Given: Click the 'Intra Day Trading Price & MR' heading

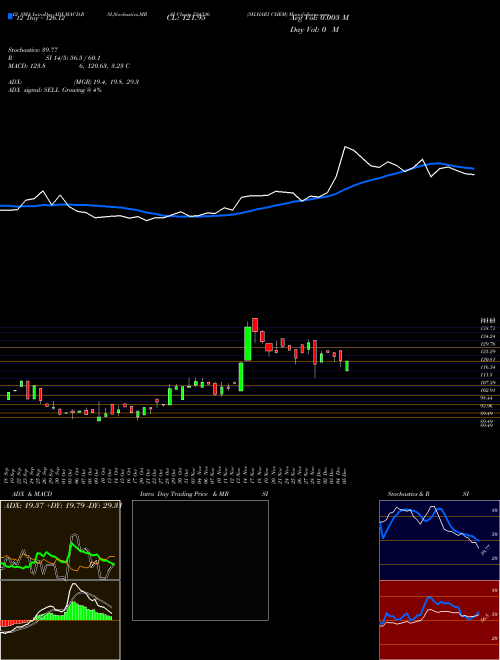Looking at the screenshot, I should point(184,494).
